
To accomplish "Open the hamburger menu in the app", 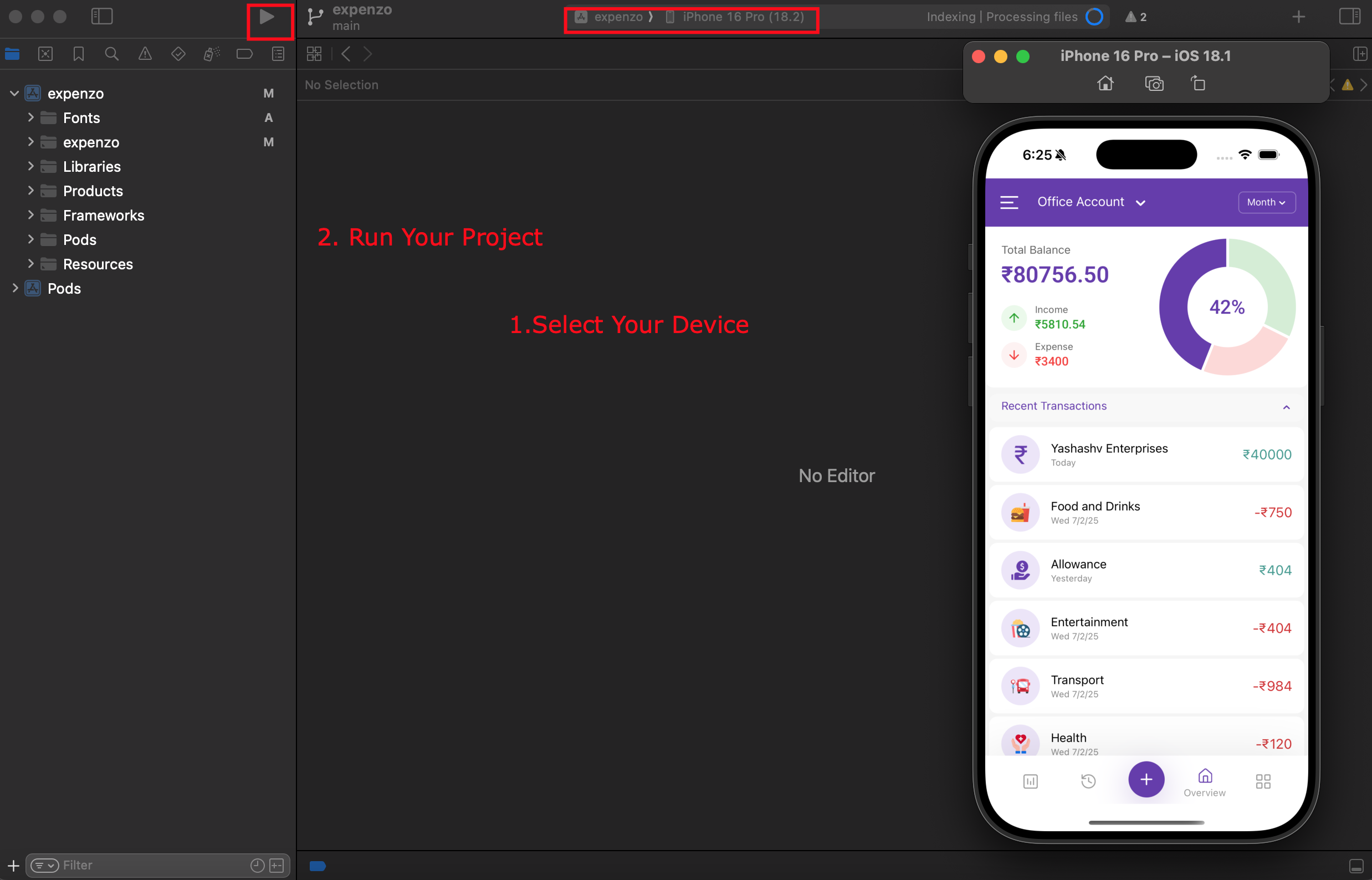I will 1009,202.
